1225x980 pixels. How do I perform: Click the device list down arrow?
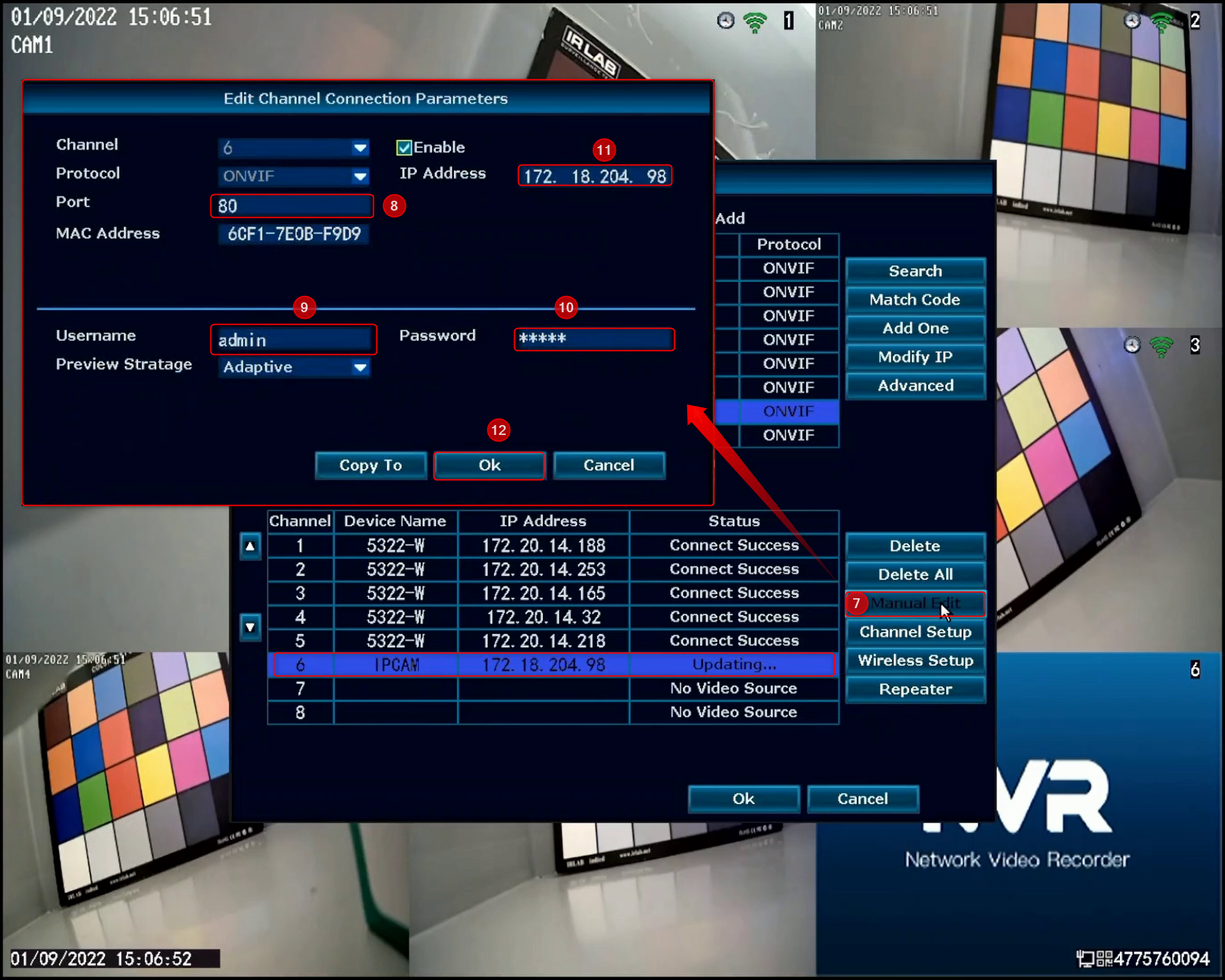250,627
